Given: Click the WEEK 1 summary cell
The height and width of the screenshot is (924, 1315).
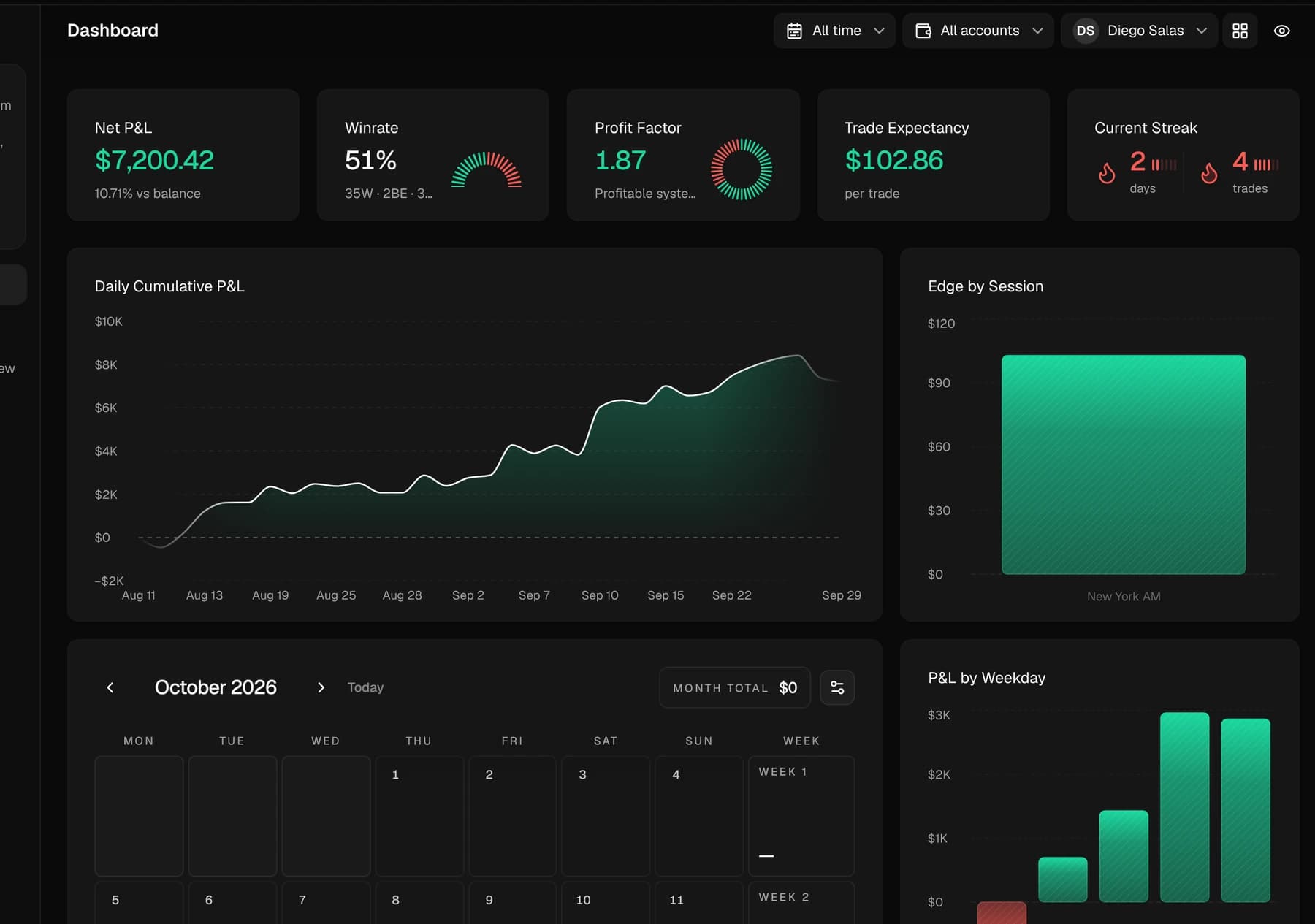Looking at the screenshot, I should (x=801, y=816).
